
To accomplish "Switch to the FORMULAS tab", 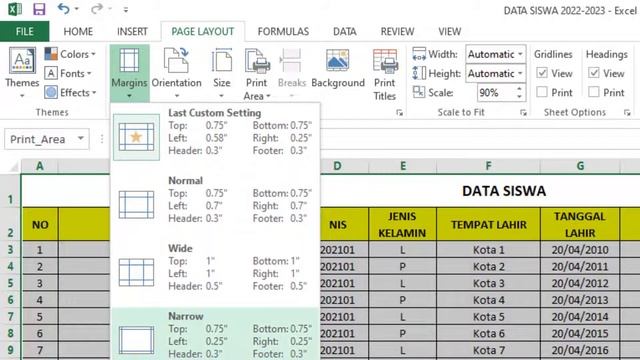I will pyautogui.click(x=283, y=31).
